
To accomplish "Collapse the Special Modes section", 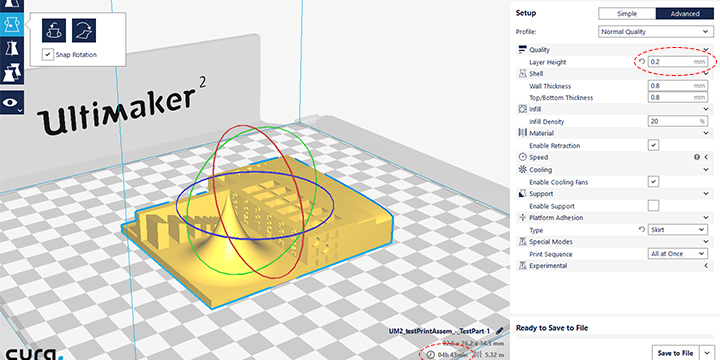I will pyautogui.click(x=706, y=242).
